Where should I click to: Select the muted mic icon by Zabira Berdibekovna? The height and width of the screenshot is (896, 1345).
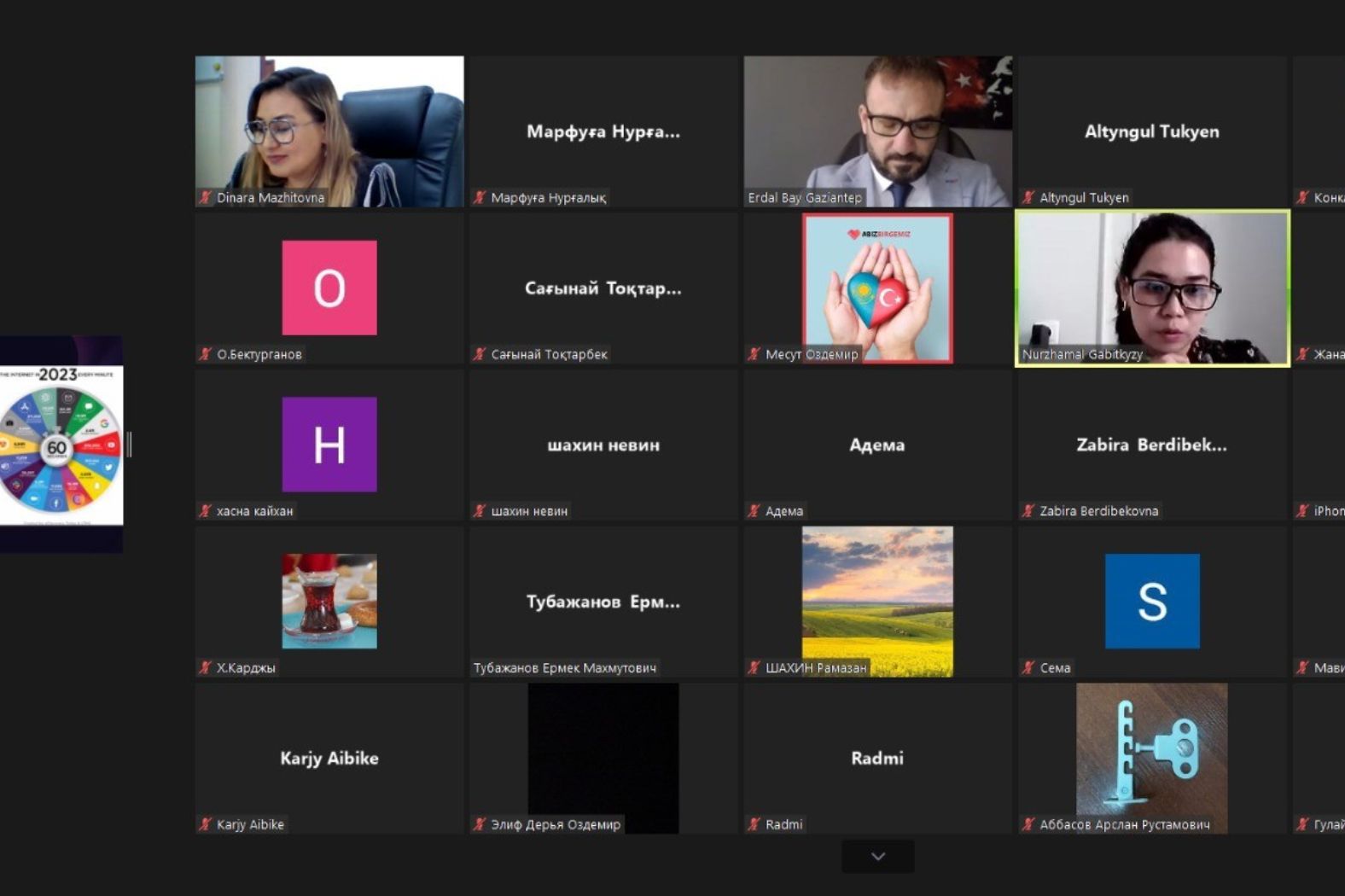(x=1028, y=511)
